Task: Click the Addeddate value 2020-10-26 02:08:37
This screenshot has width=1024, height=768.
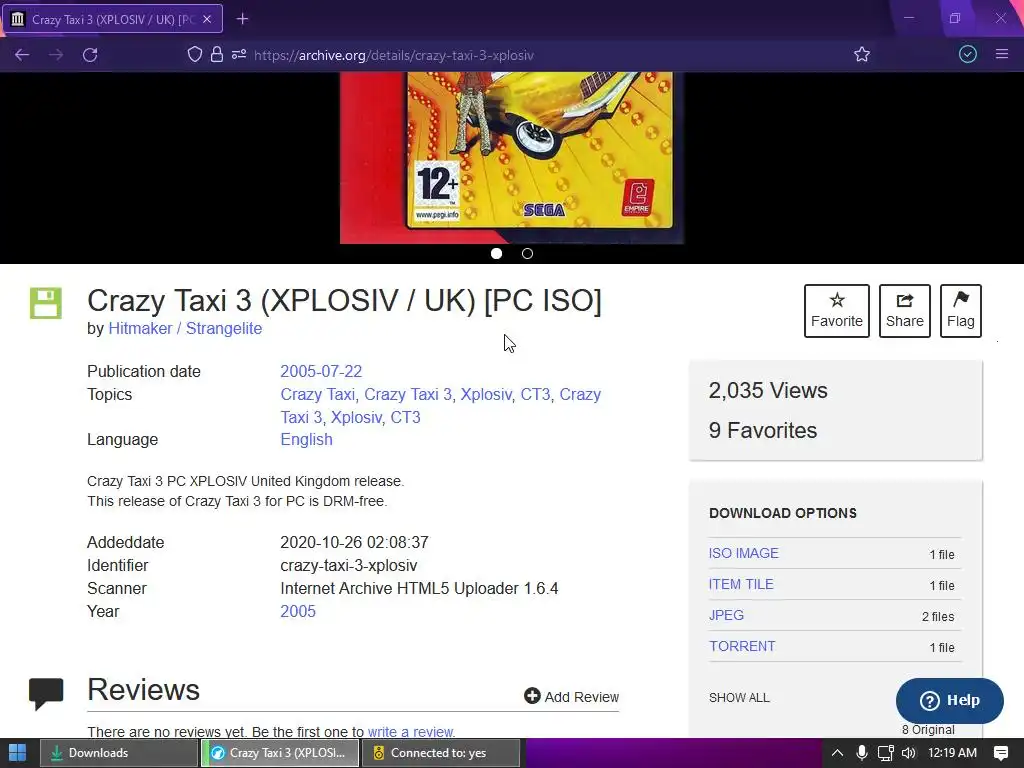Action: point(355,543)
